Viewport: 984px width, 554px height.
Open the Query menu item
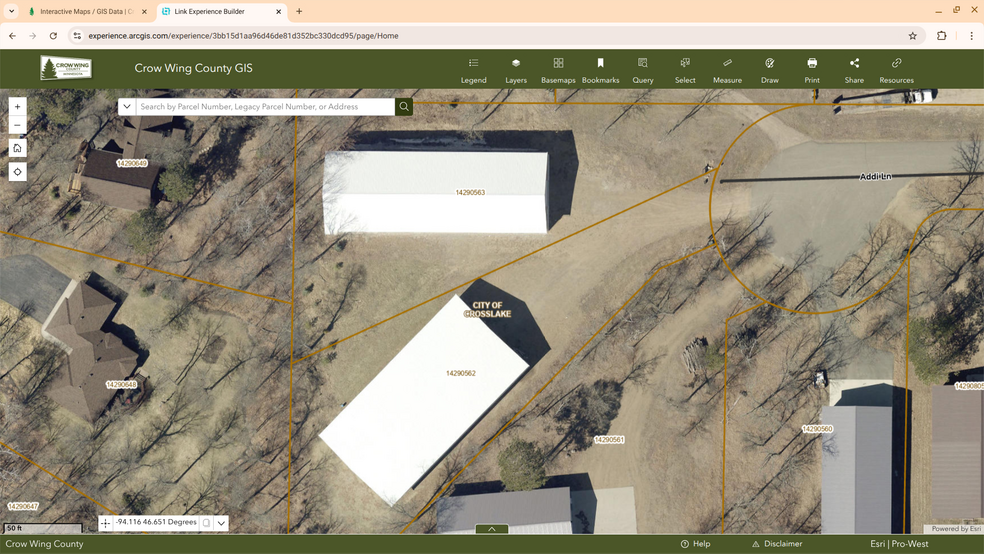(642, 69)
